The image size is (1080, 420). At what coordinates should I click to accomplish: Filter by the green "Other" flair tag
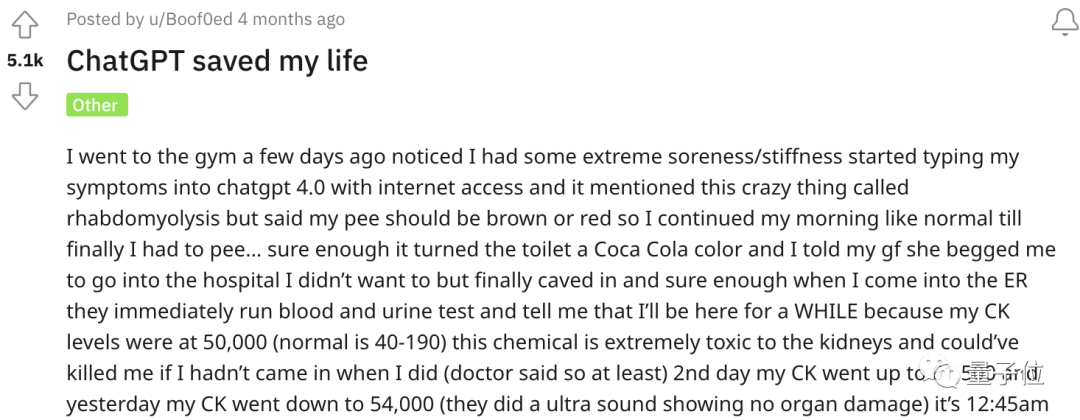pos(97,105)
